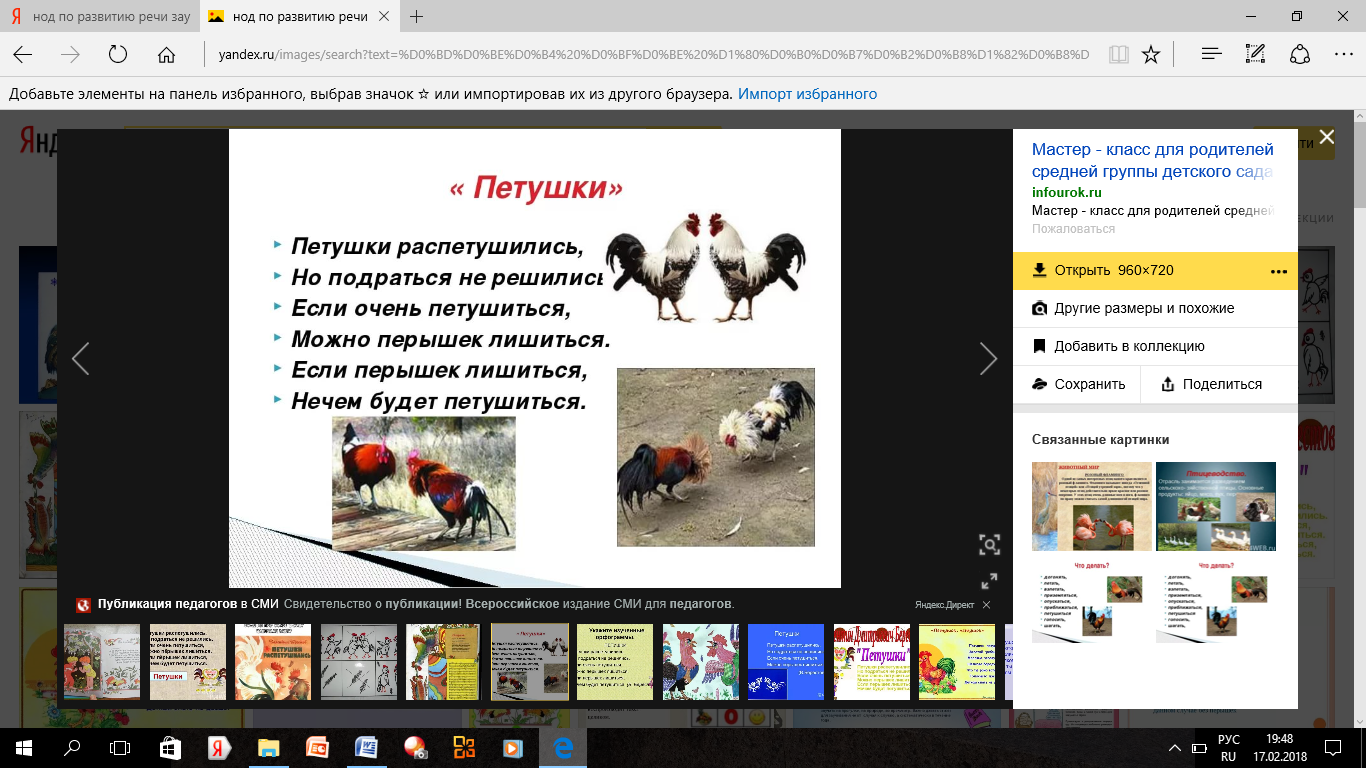1366x768 pixels.
Task: Expand image to fullscreen arrows icon
Action: click(989, 581)
